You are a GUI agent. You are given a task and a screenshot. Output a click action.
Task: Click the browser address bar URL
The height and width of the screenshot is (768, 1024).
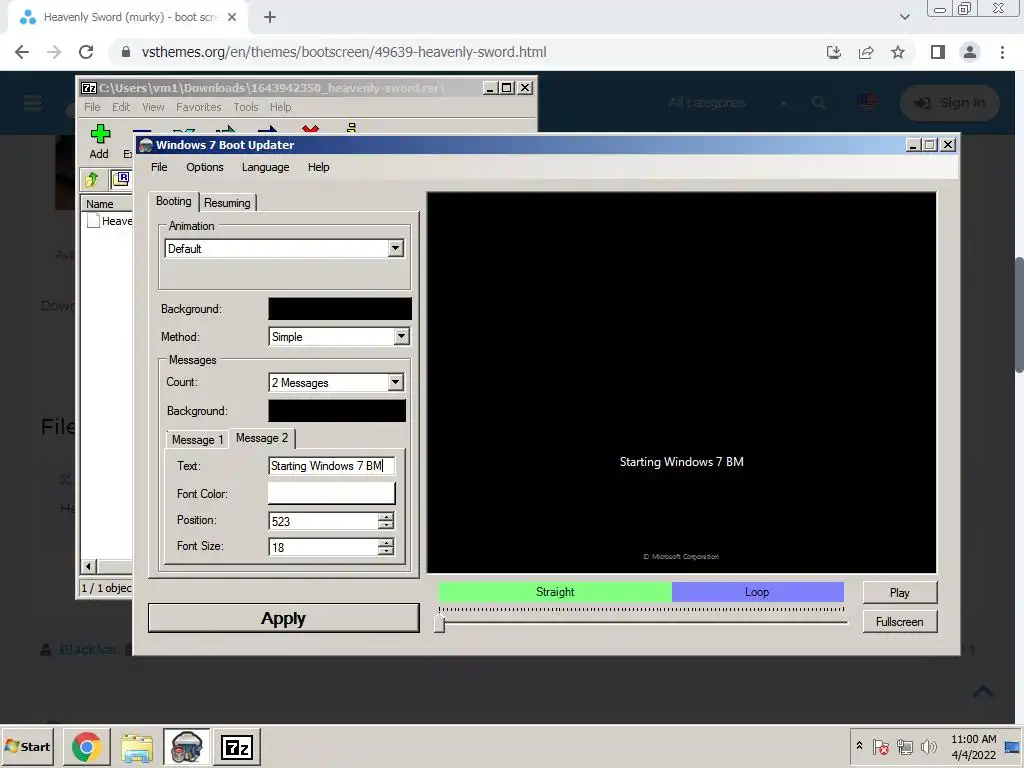tap(344, 52)
